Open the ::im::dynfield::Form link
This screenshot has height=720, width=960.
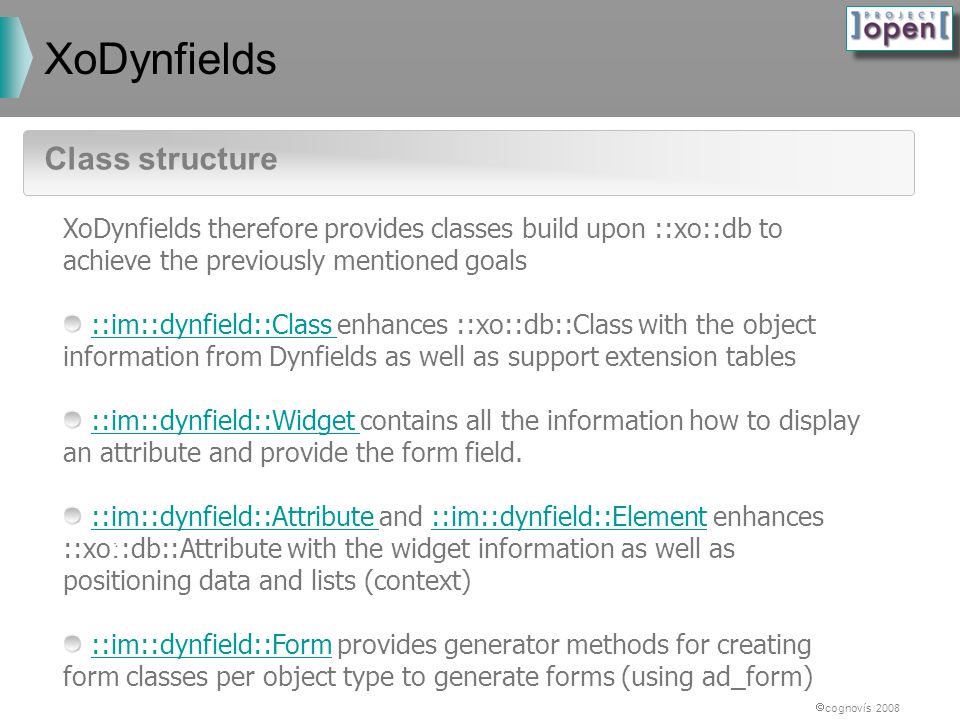pos(211,645)
